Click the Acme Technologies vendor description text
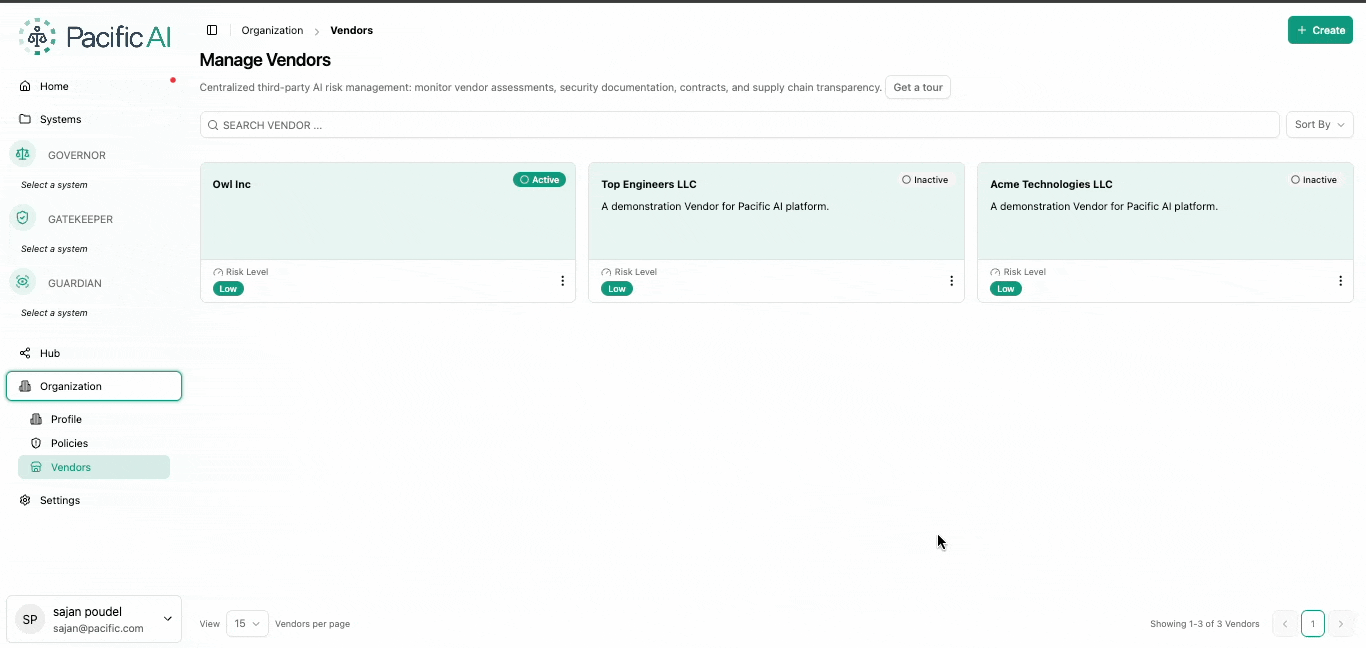1366x648 pixels. (x=1104, y=206)
